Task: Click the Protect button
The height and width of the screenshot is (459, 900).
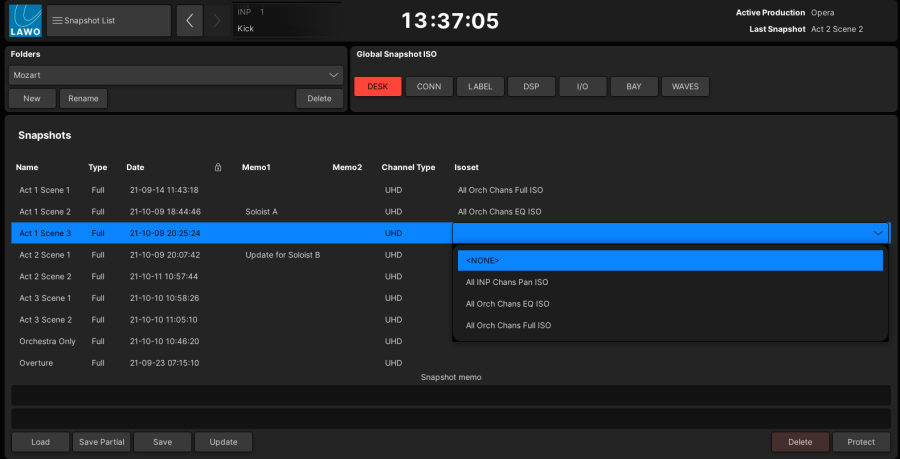Action: (x=861, y=442)
